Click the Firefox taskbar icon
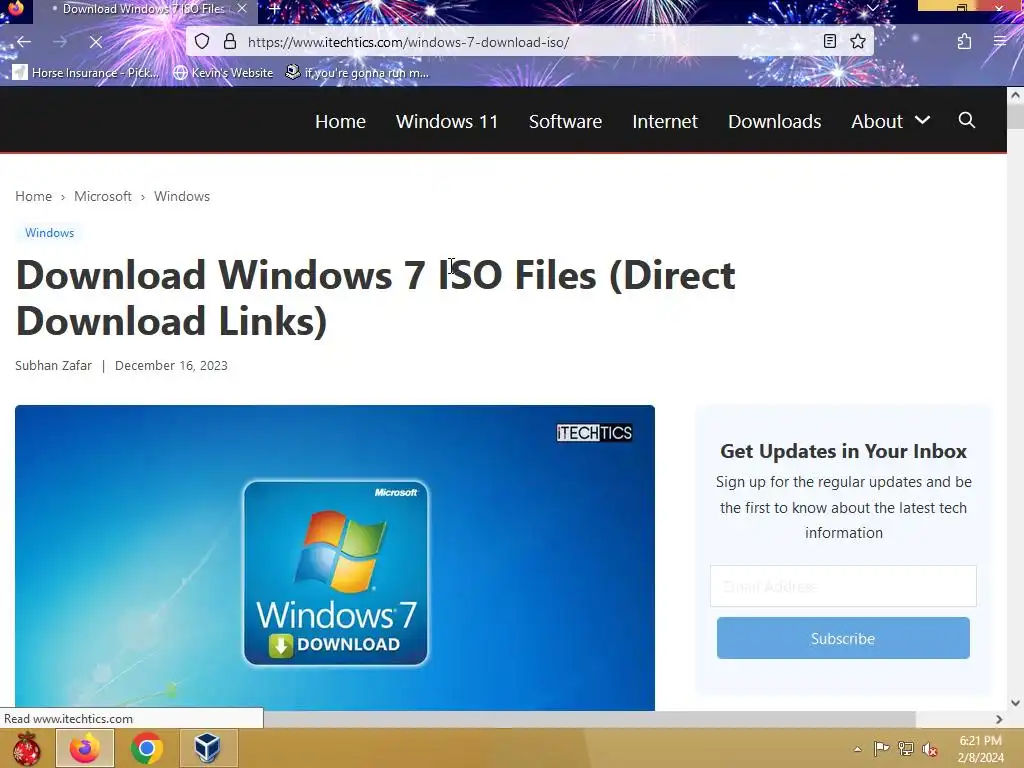 (85, 748)
